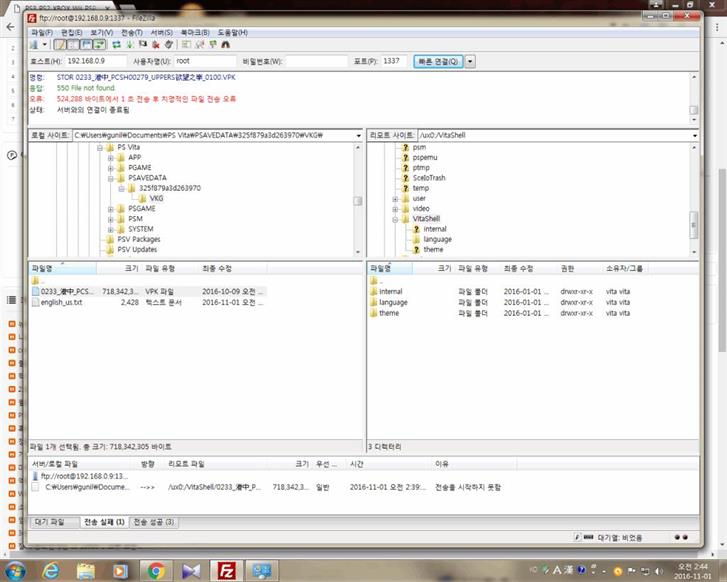Viewport: 727px width, 582px height.
Task: Click the remote tree vertical scrollbar
Action: coord(694,199)
